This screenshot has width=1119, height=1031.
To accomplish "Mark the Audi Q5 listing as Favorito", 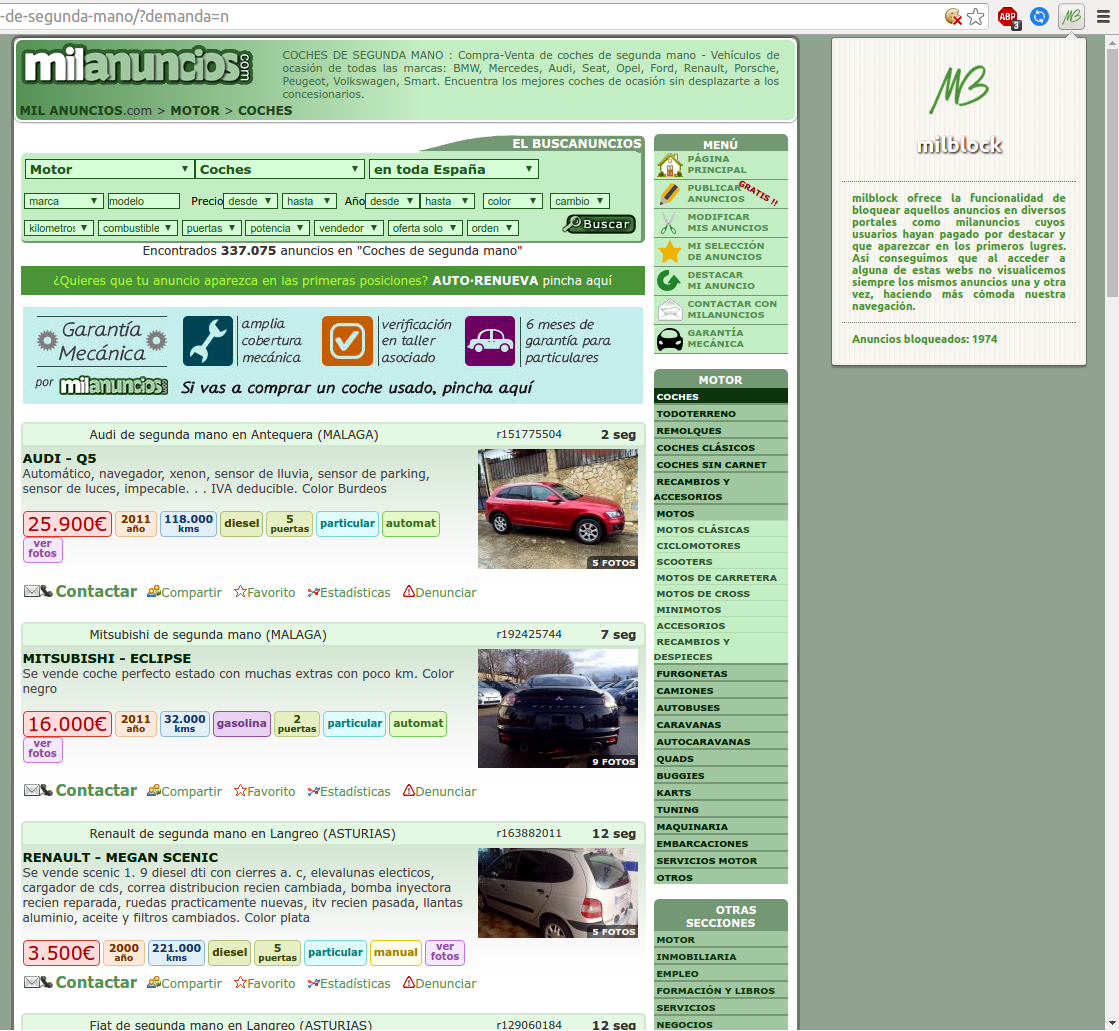I will click(x=265, y=592).
